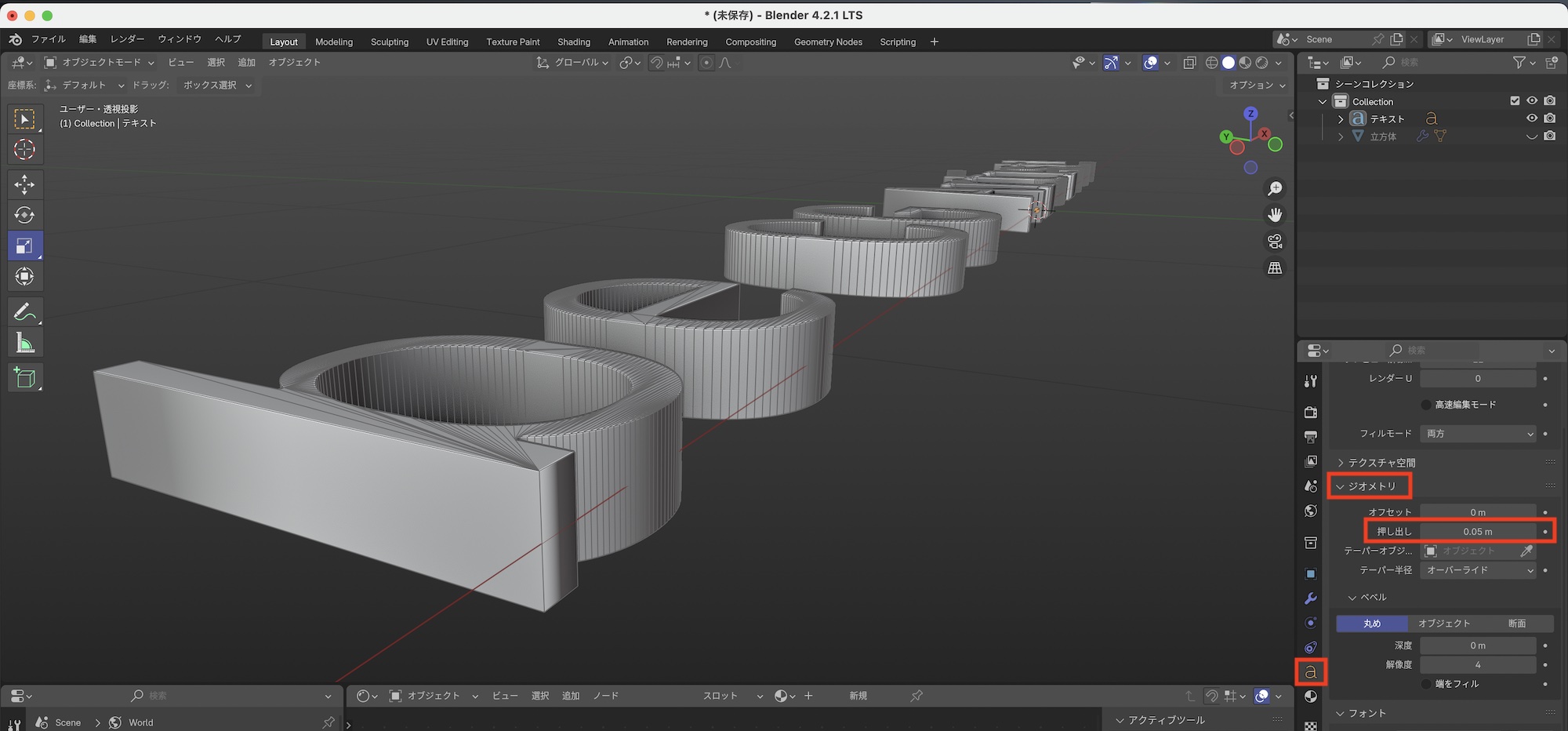The image size is (1568, 731).
Task: Open the Modifiers wrench properties tab
Action: click(1310, 598)
